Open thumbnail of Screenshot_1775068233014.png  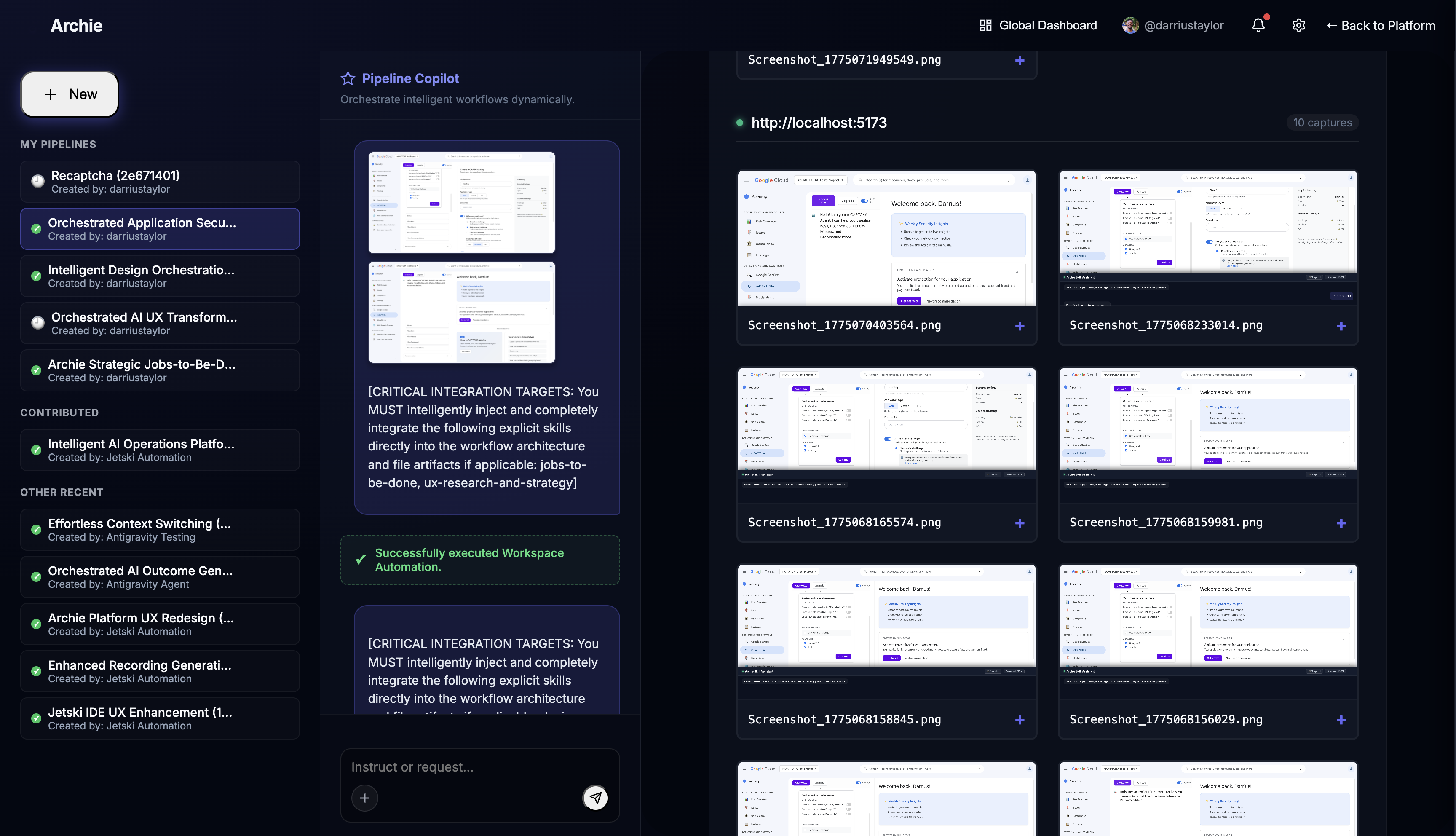(1208, 238)
